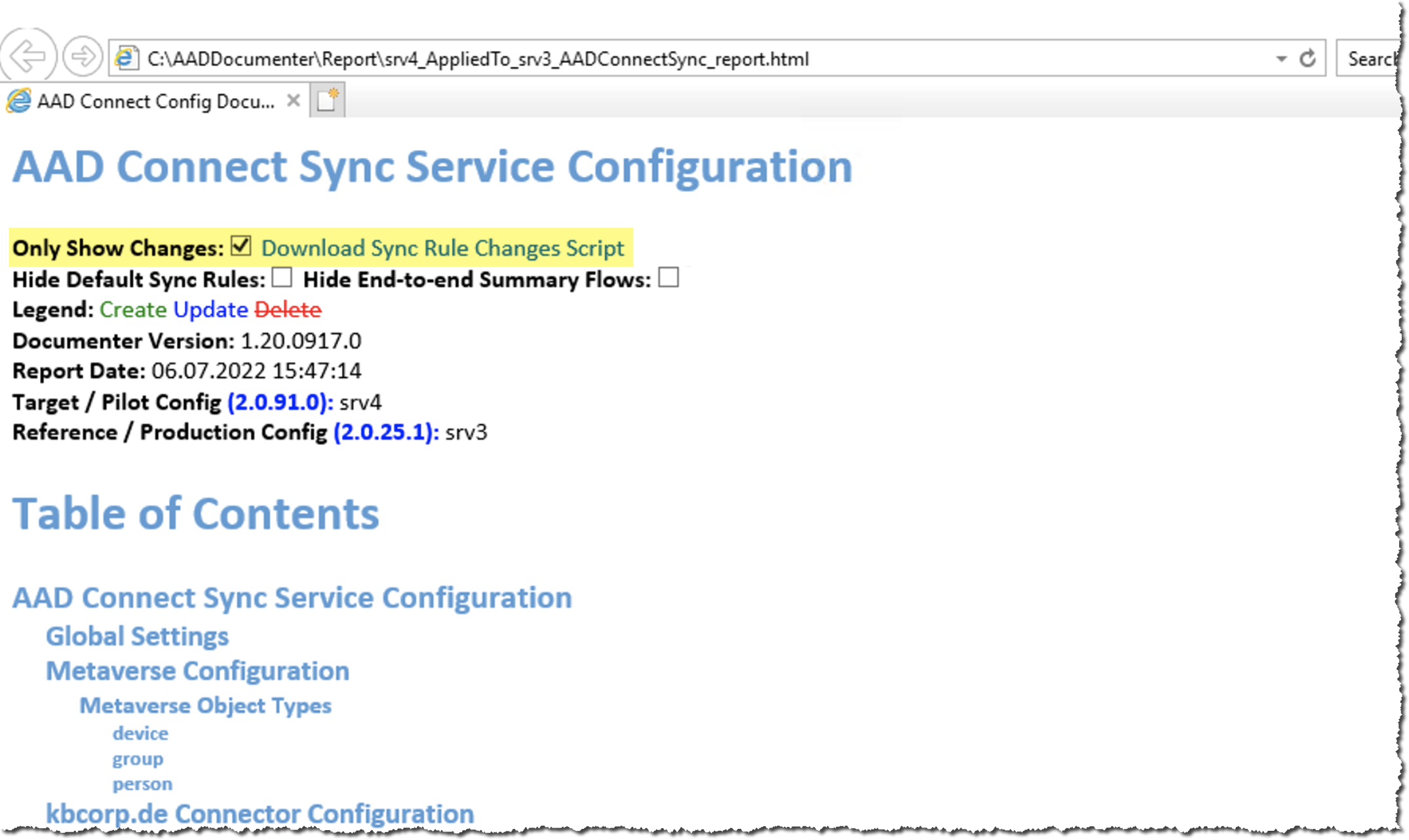Jump to person object type
This screenshot has width=1409, height=840.
point(142,784)
